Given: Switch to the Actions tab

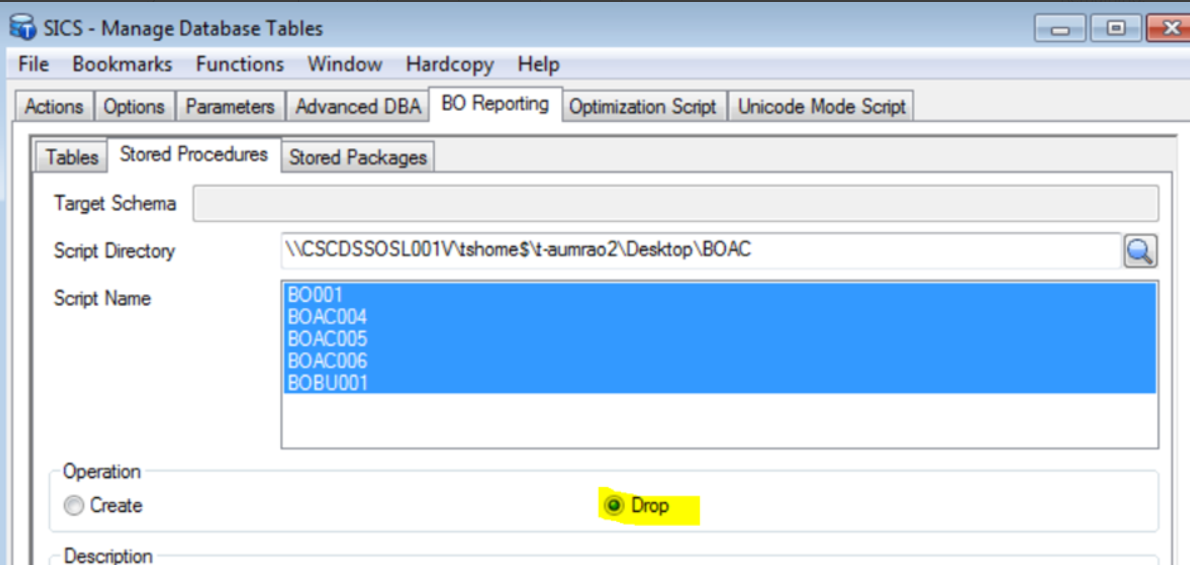Looking at the screenshot, I should [x=54, y=106].
